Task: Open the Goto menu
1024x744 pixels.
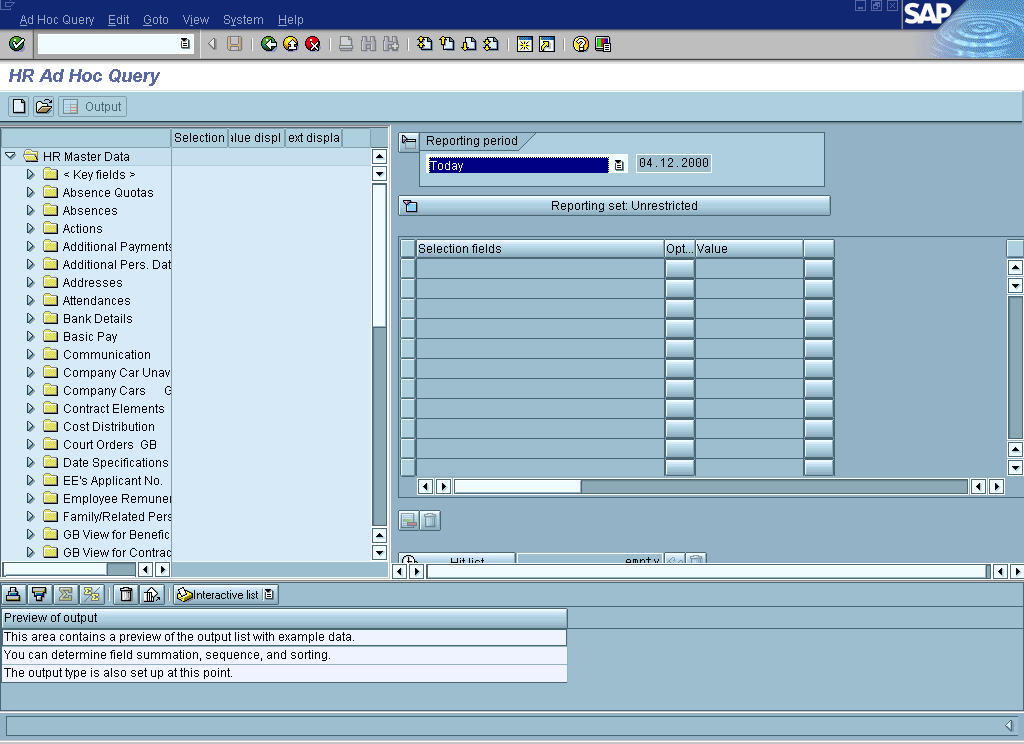Action: click(x=155, y=20)
